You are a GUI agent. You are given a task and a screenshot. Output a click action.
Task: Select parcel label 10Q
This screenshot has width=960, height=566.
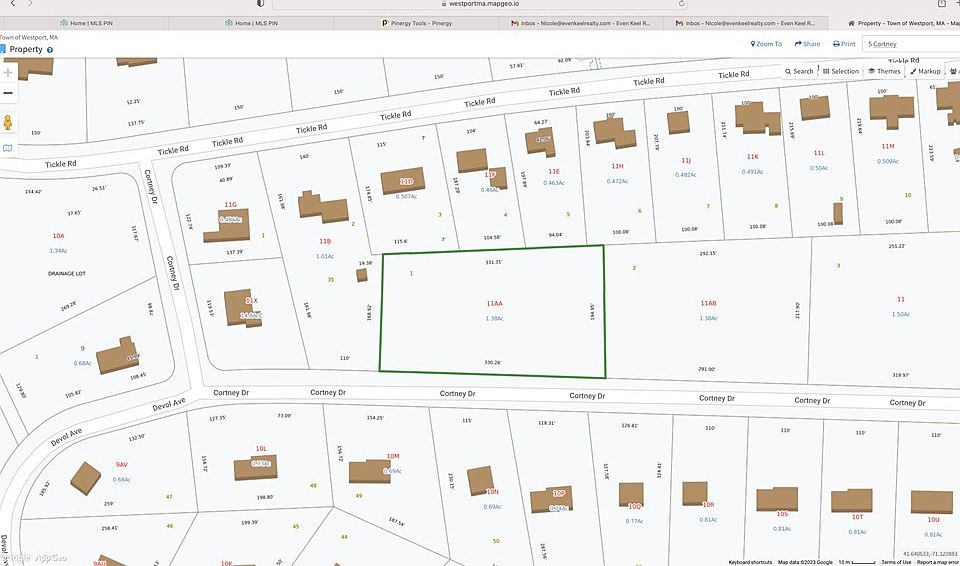[635, 507]
